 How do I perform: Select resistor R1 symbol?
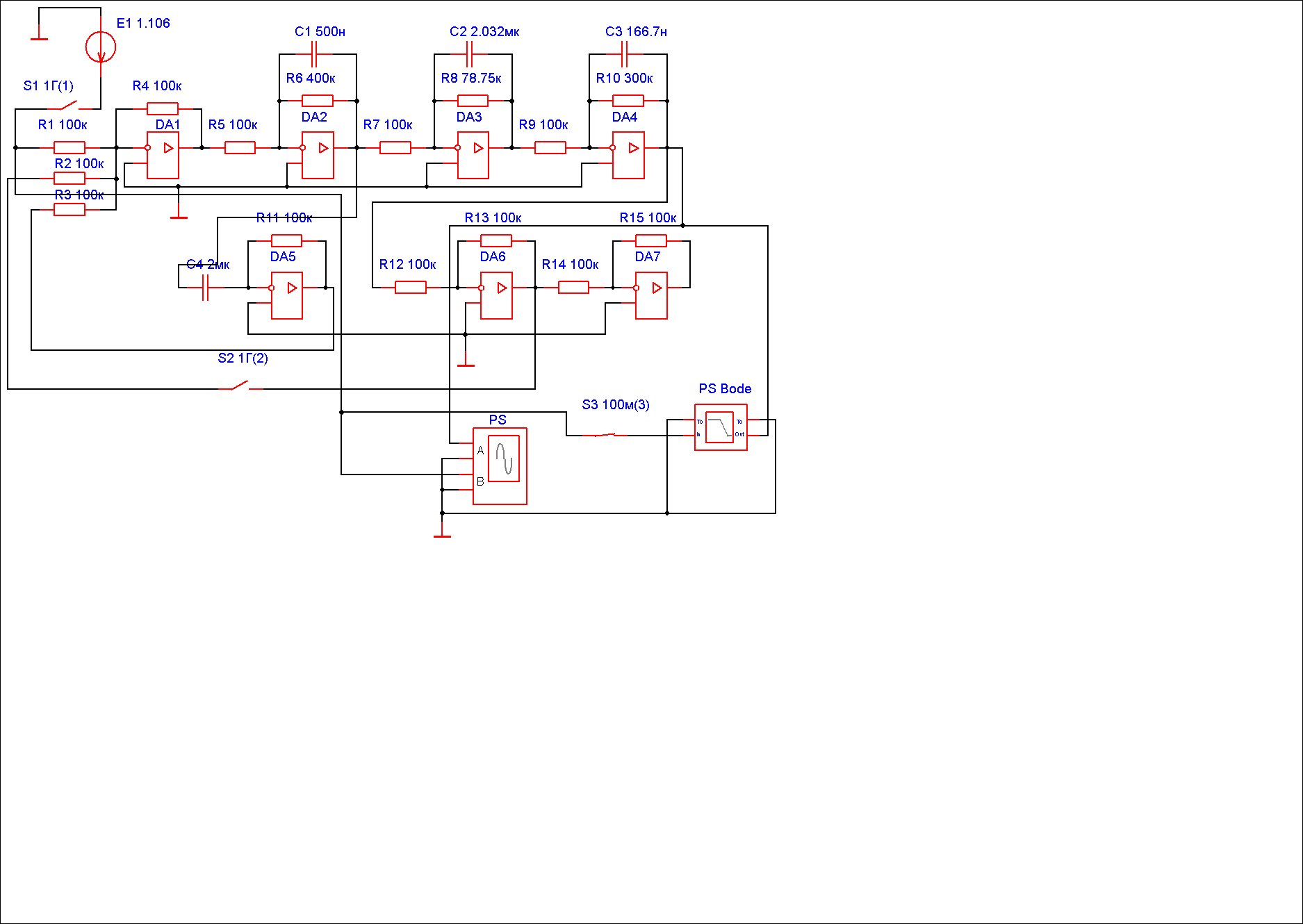pyautogui.click(x=69, y=147)
